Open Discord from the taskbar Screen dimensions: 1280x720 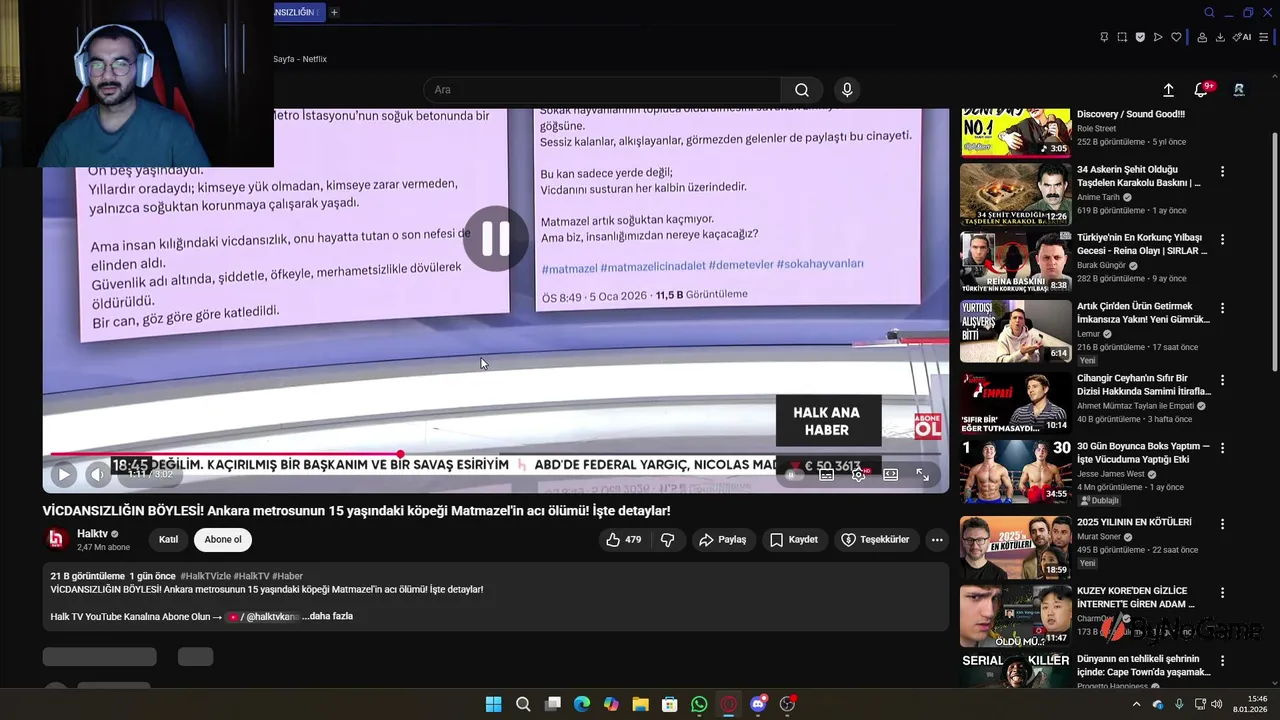758,704
